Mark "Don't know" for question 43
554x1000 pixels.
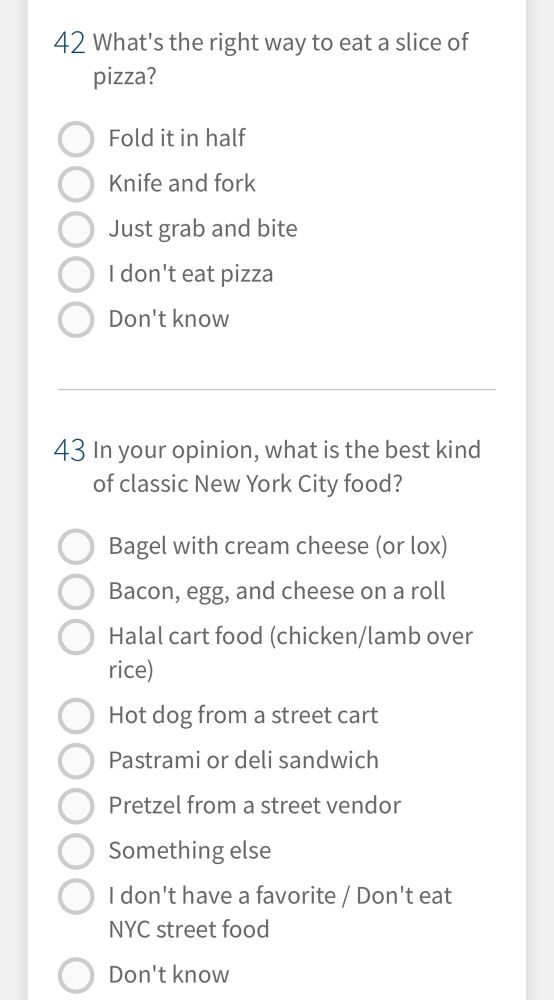(x=76, y=975)
